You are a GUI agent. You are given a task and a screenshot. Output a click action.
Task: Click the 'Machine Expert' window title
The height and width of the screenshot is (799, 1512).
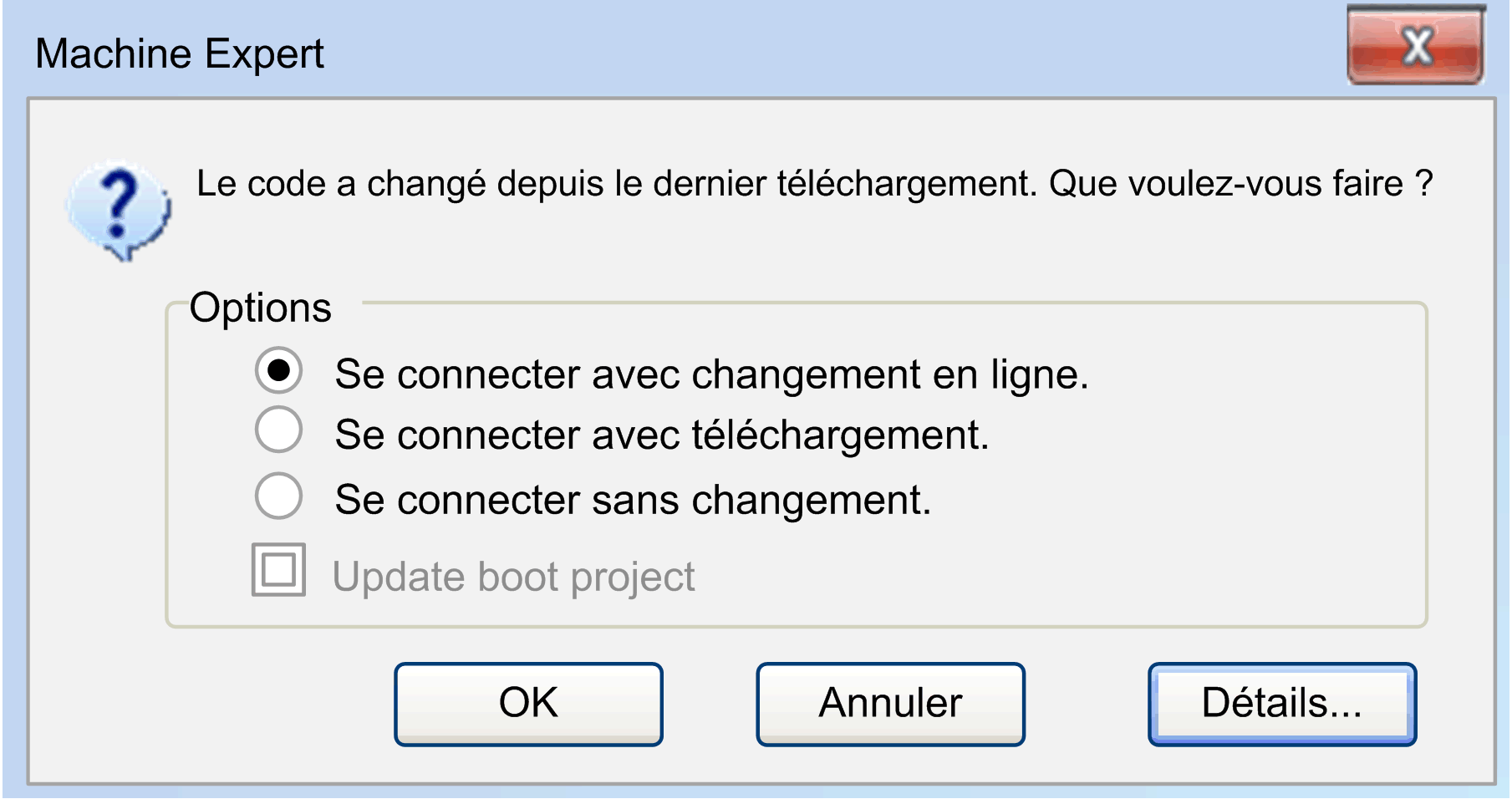point(179,54)
